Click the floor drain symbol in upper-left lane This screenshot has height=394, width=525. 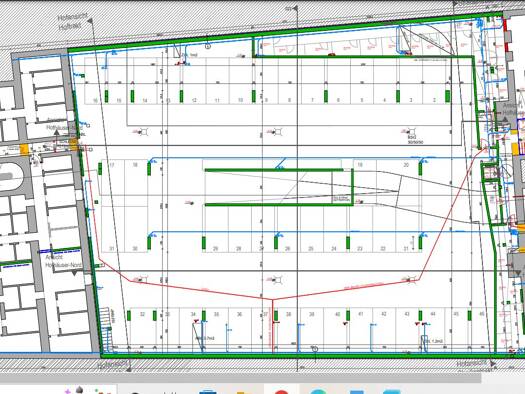pos(143,132)
